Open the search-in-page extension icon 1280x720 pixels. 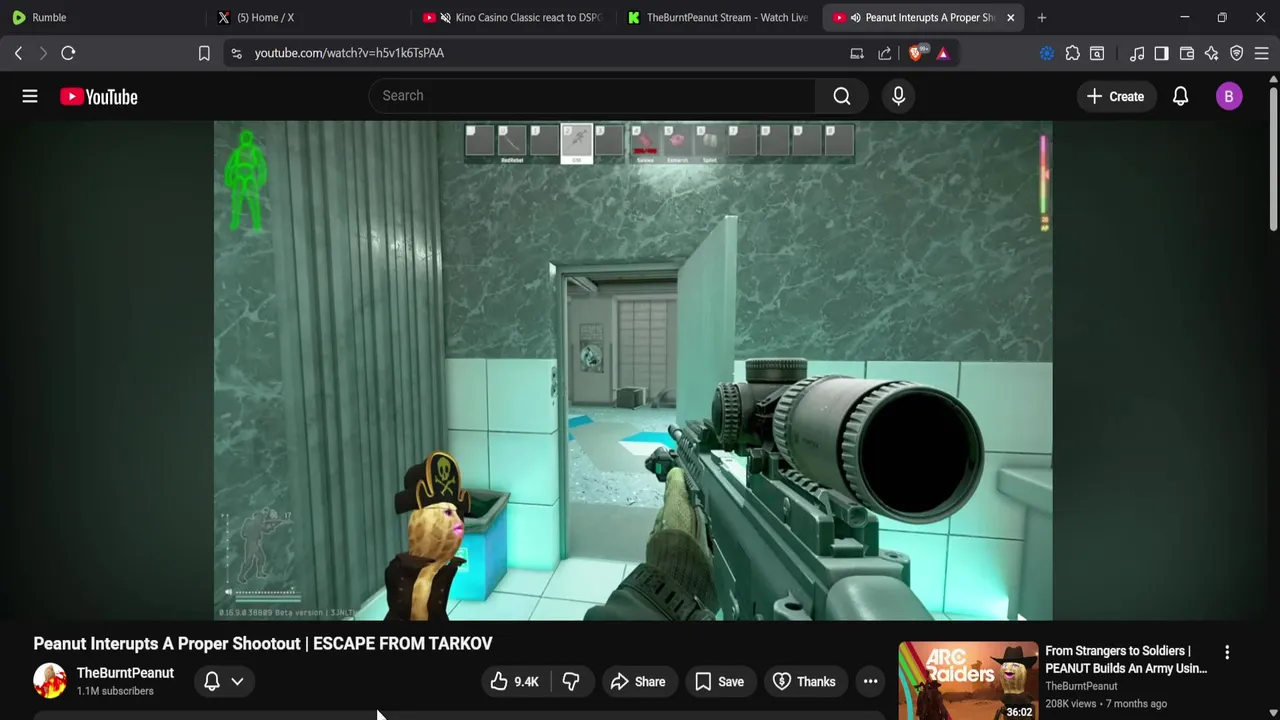(1097, 53)
